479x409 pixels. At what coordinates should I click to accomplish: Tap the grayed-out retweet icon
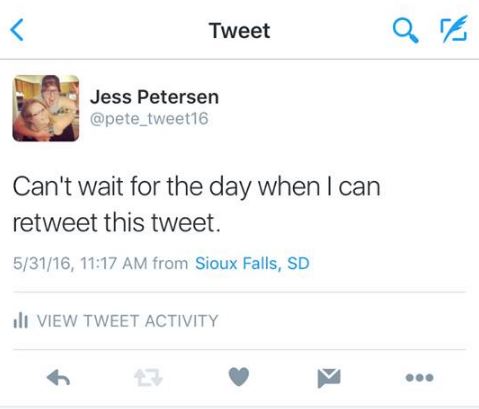click(148, 378)
